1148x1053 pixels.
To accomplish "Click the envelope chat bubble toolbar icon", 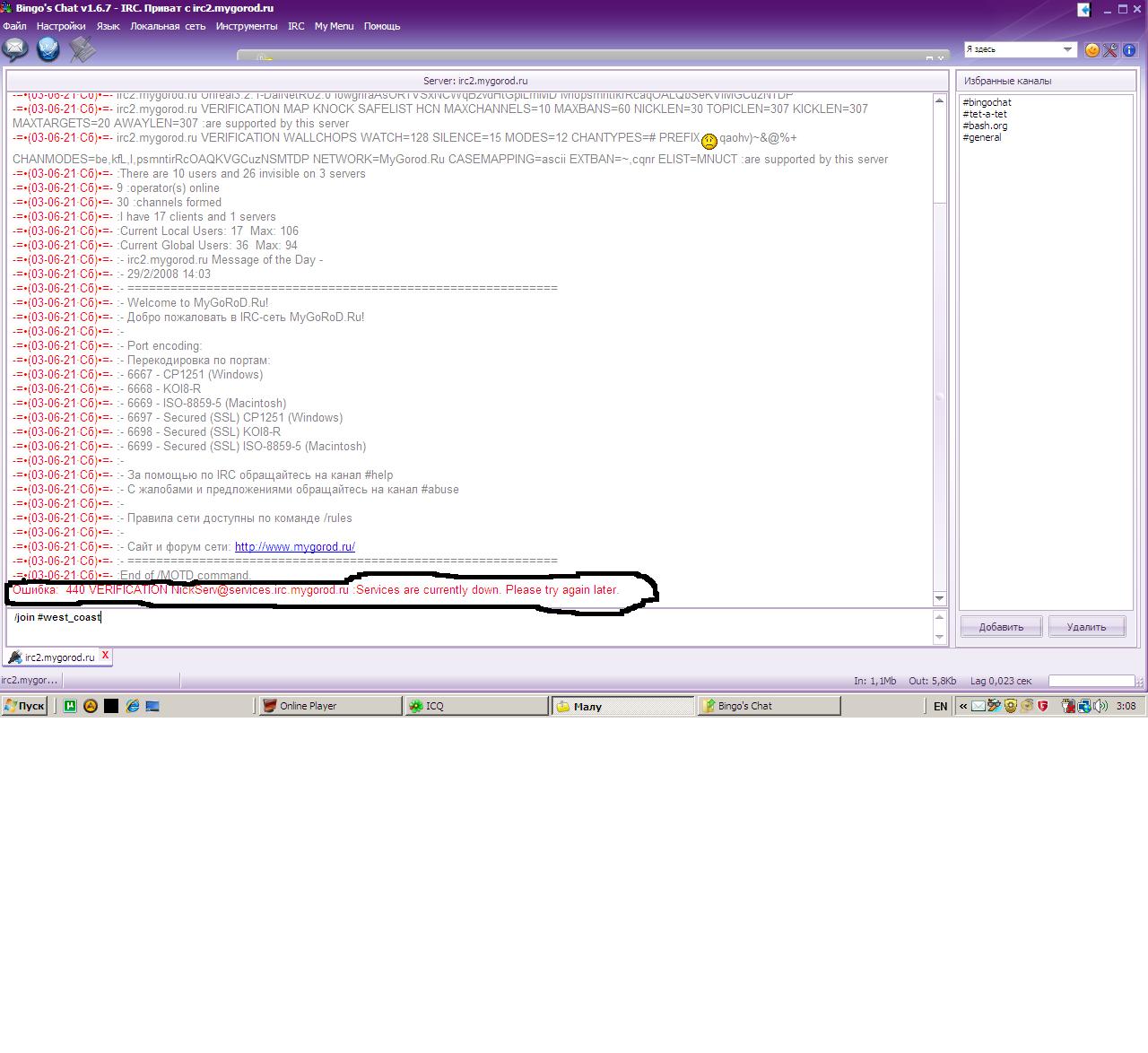I will tap(15, 49).
